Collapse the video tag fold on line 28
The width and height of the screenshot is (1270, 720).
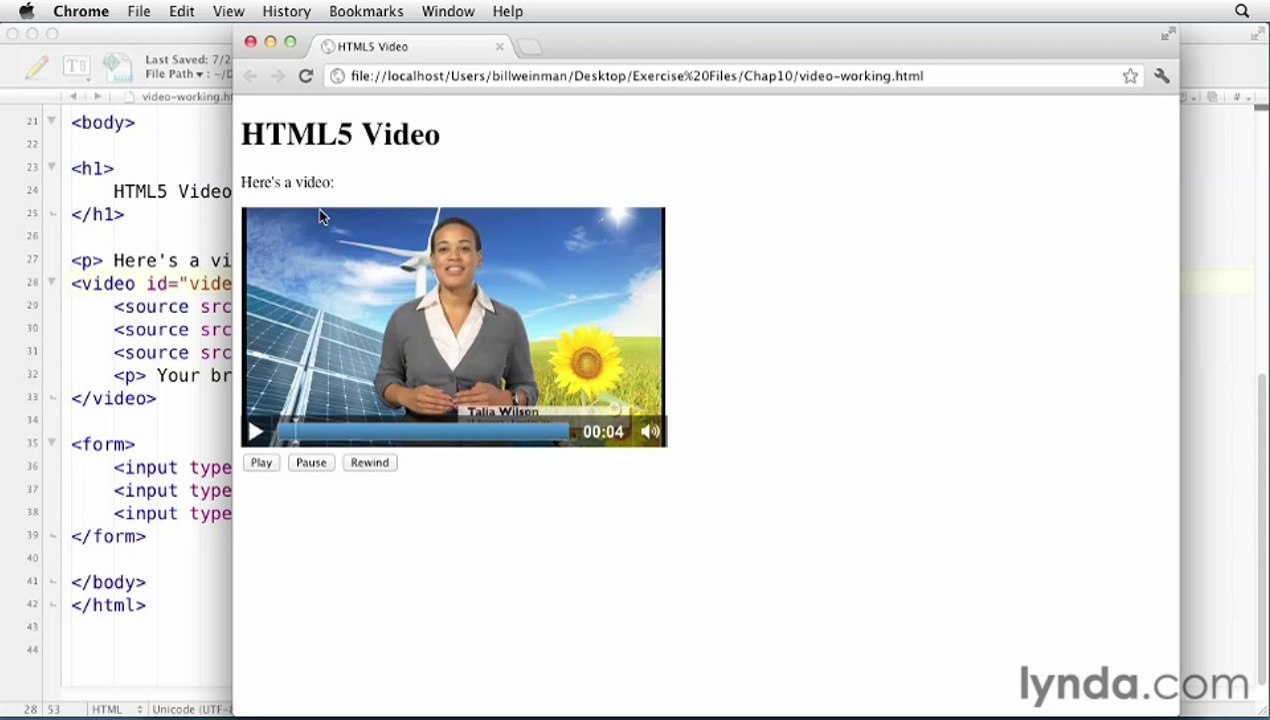(x=51, y=282)
